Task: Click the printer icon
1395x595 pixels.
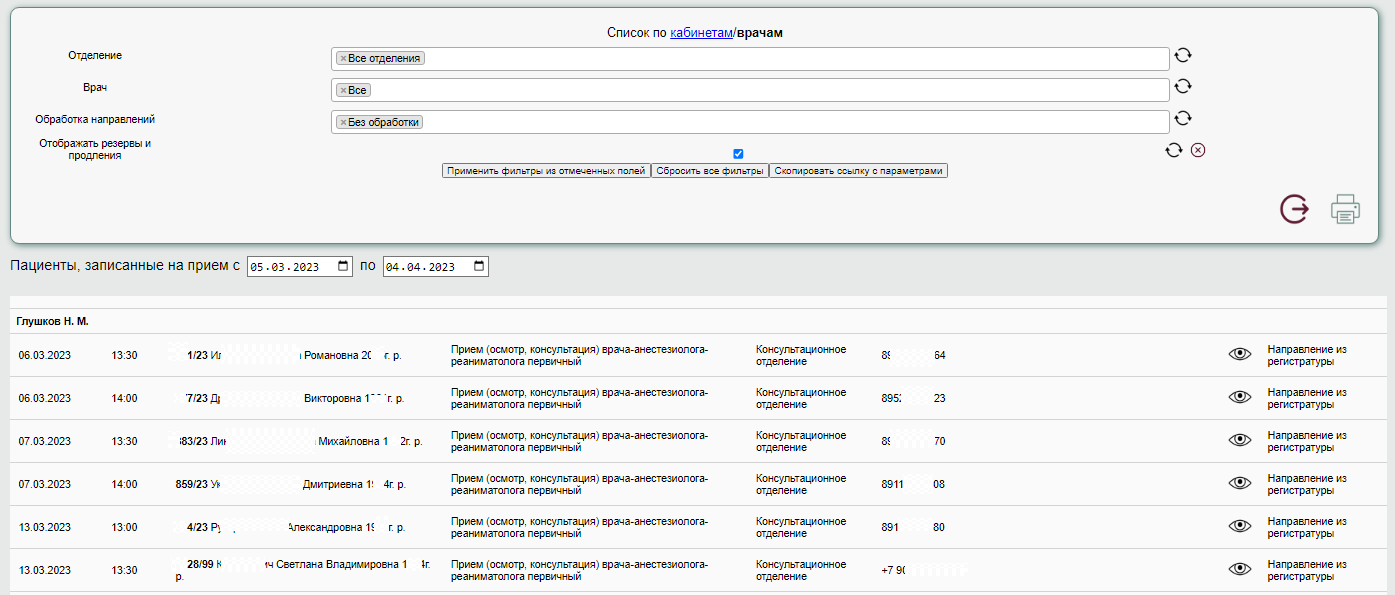Action: click(x=1345, y=209)
